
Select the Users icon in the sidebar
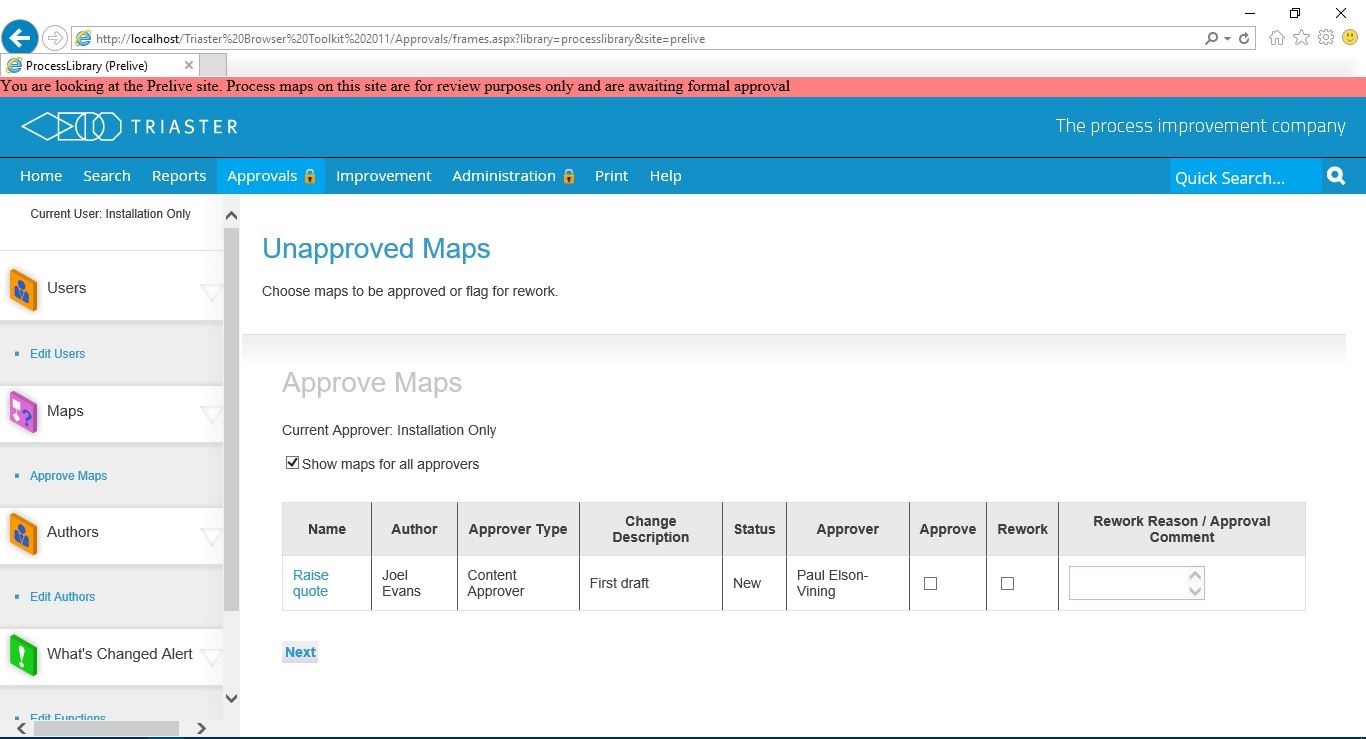coord(22,287)
